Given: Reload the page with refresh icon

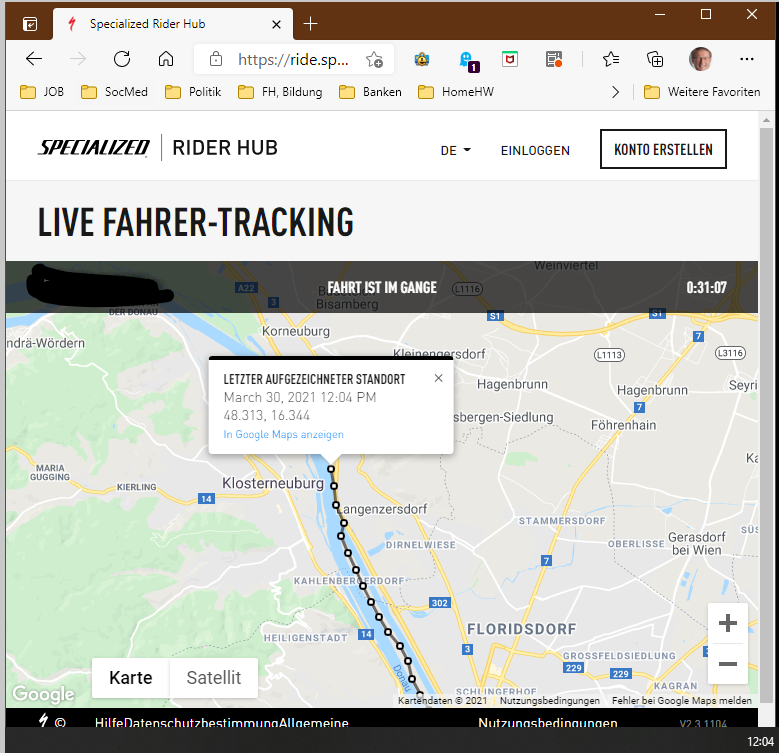Looking at the screenshot, I should 122,59.
